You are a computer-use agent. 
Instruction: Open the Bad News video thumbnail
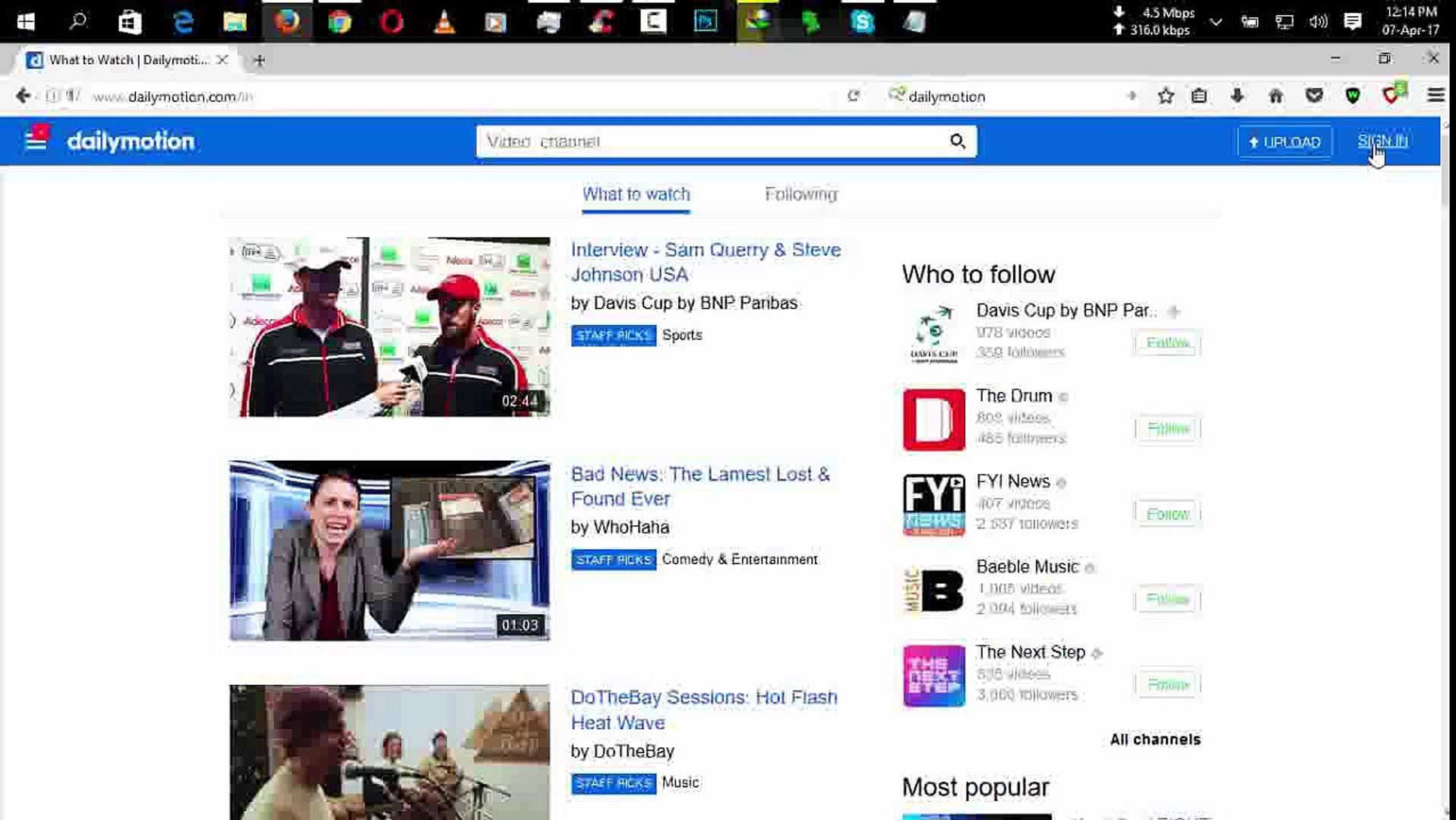pos(390,550)
